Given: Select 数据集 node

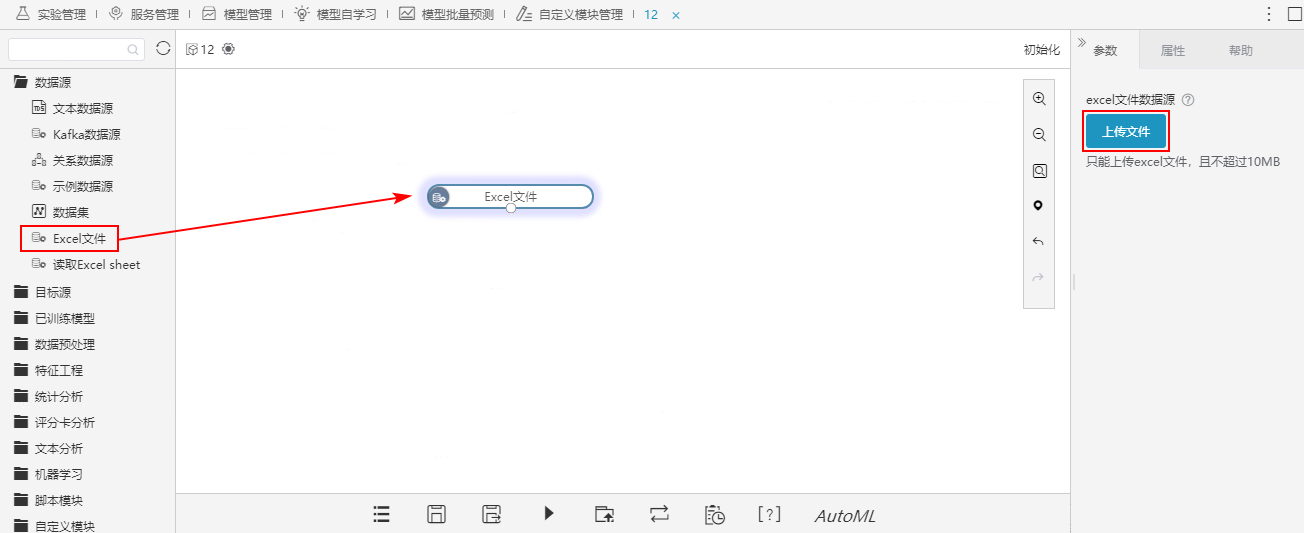Looking at the screenshot, I should coord(61,212).
